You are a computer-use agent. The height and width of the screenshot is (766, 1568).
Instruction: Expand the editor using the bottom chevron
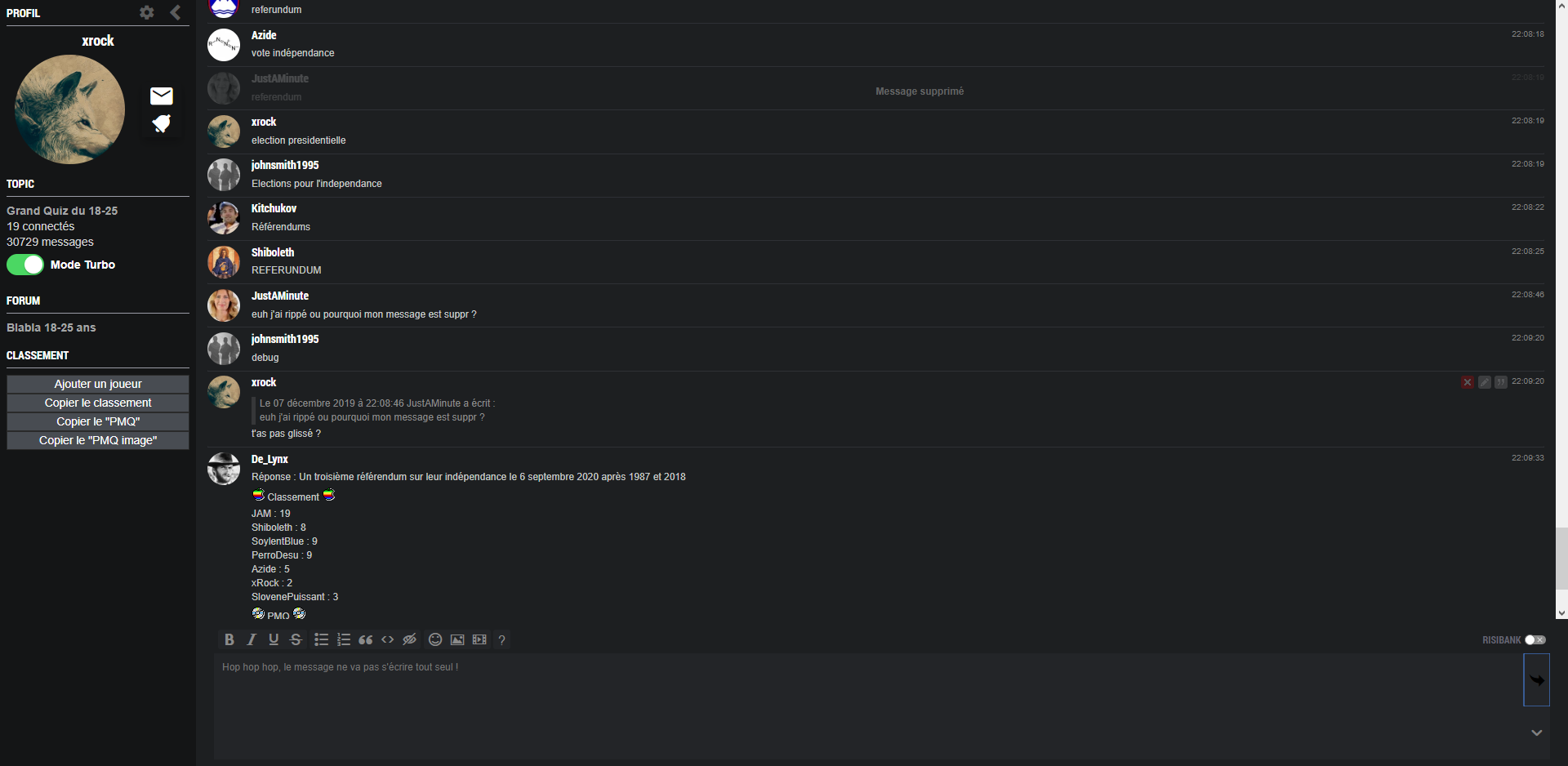click(1537, 733)
